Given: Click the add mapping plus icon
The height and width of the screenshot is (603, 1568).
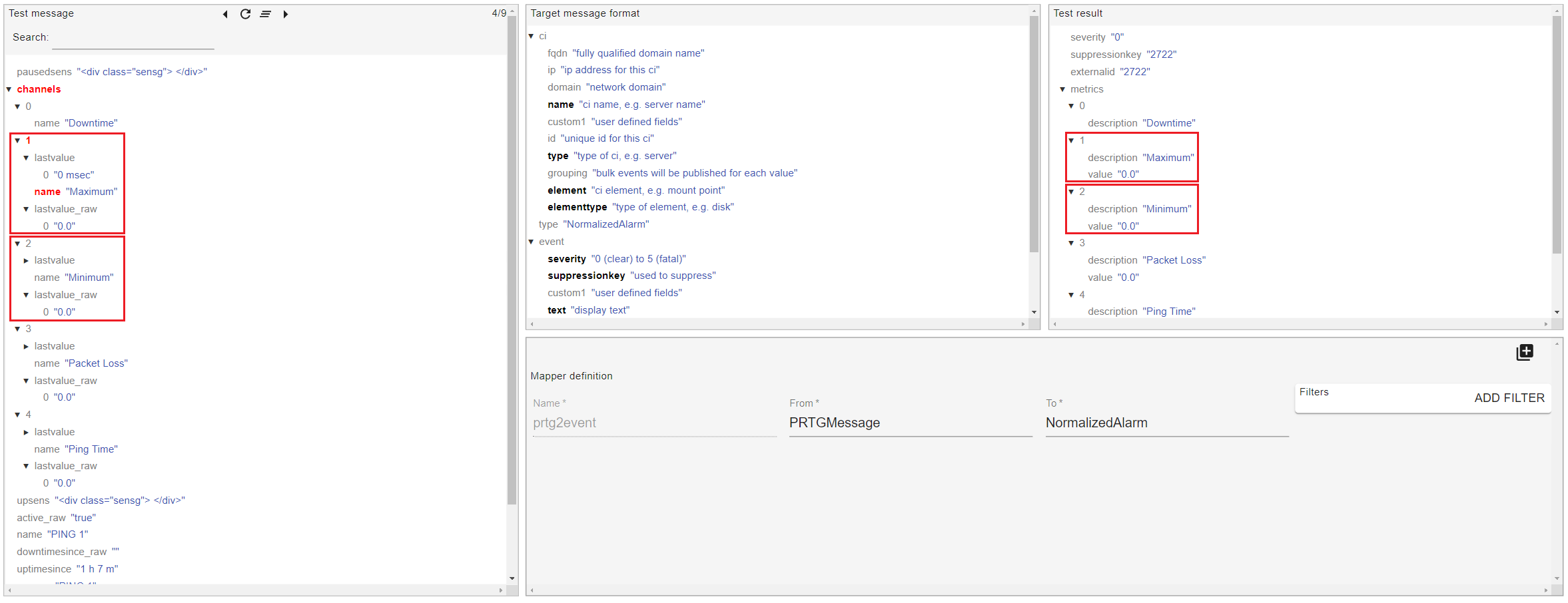Looking at the screenshot, I should 1524,352.
